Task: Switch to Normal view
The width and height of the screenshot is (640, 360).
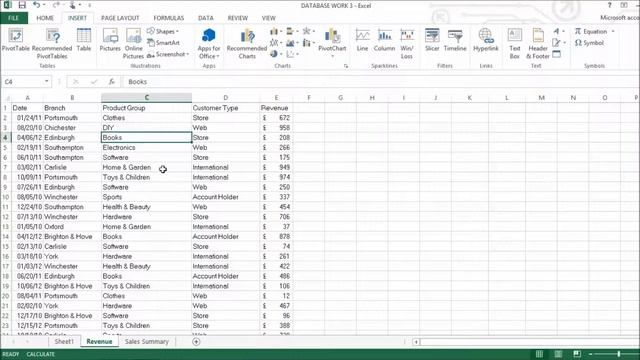Action: [x=539, y=354]
